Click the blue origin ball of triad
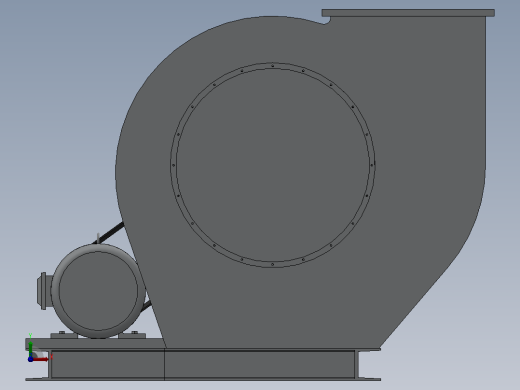The width and height of the screenshot is (520, 390). coord(30,359)
